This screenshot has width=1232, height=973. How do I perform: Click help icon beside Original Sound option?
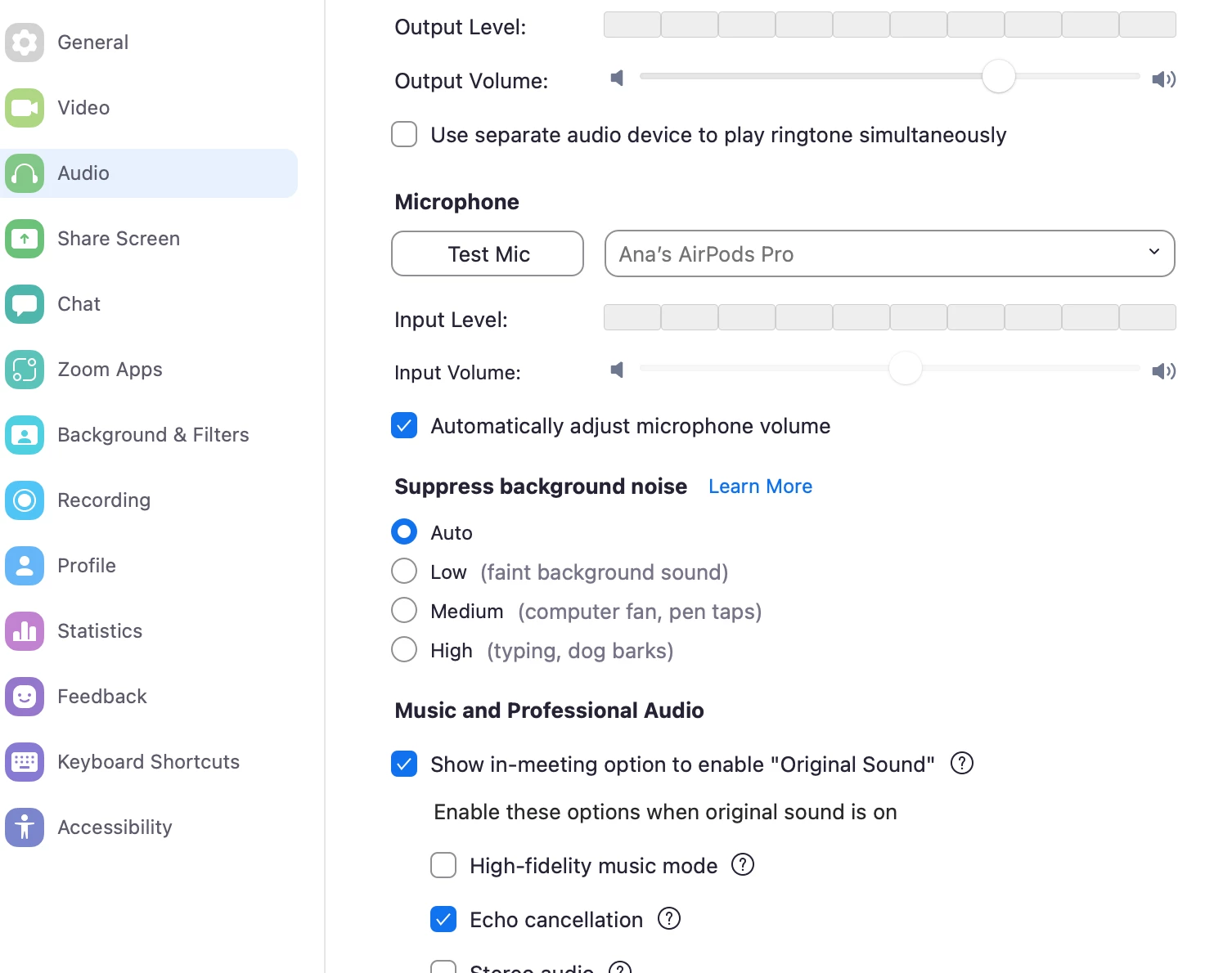[x=962, y=764]
